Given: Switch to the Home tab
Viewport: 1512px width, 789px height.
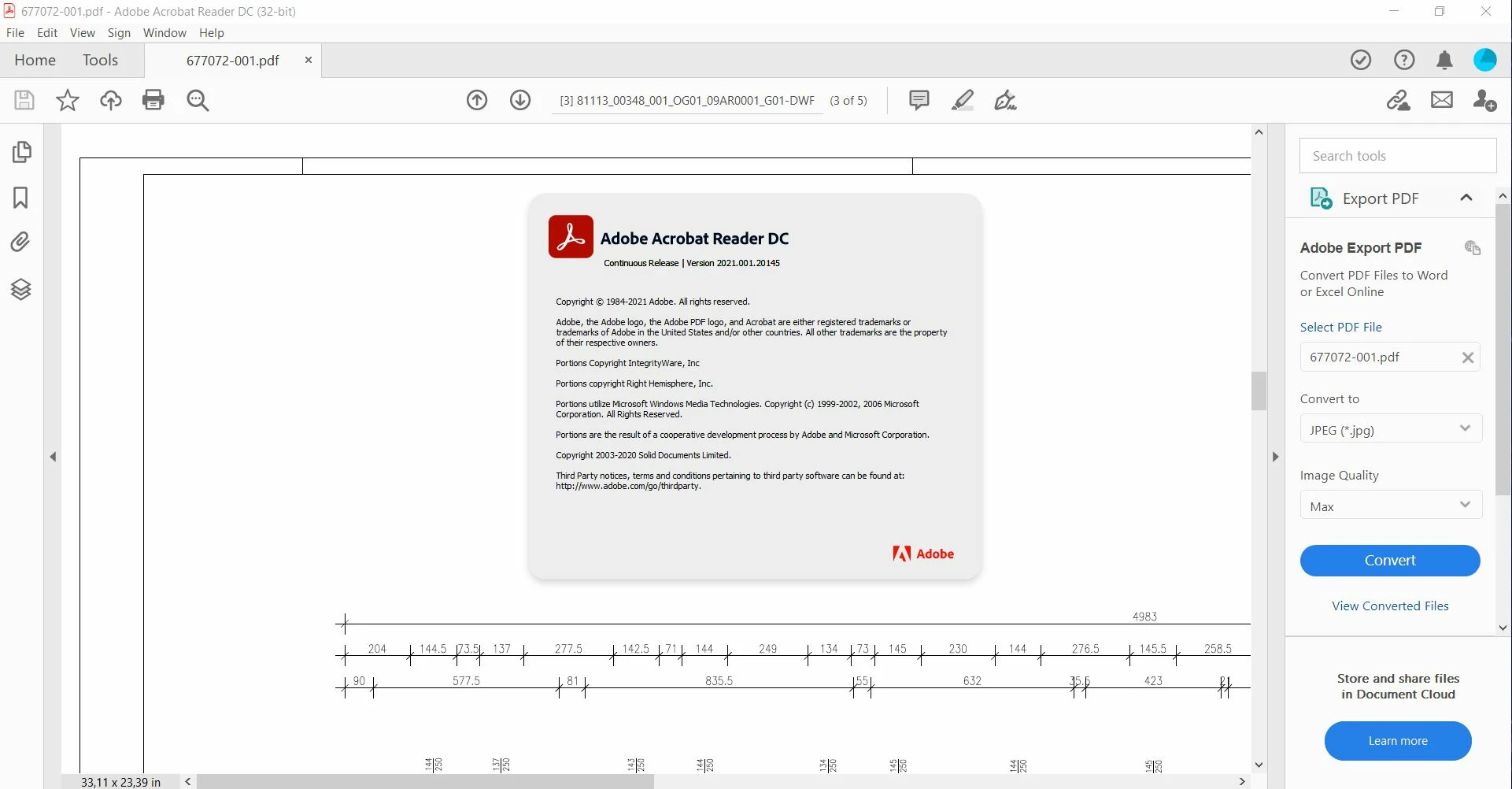Looking at the screenshot, I should tap(35, 60).
